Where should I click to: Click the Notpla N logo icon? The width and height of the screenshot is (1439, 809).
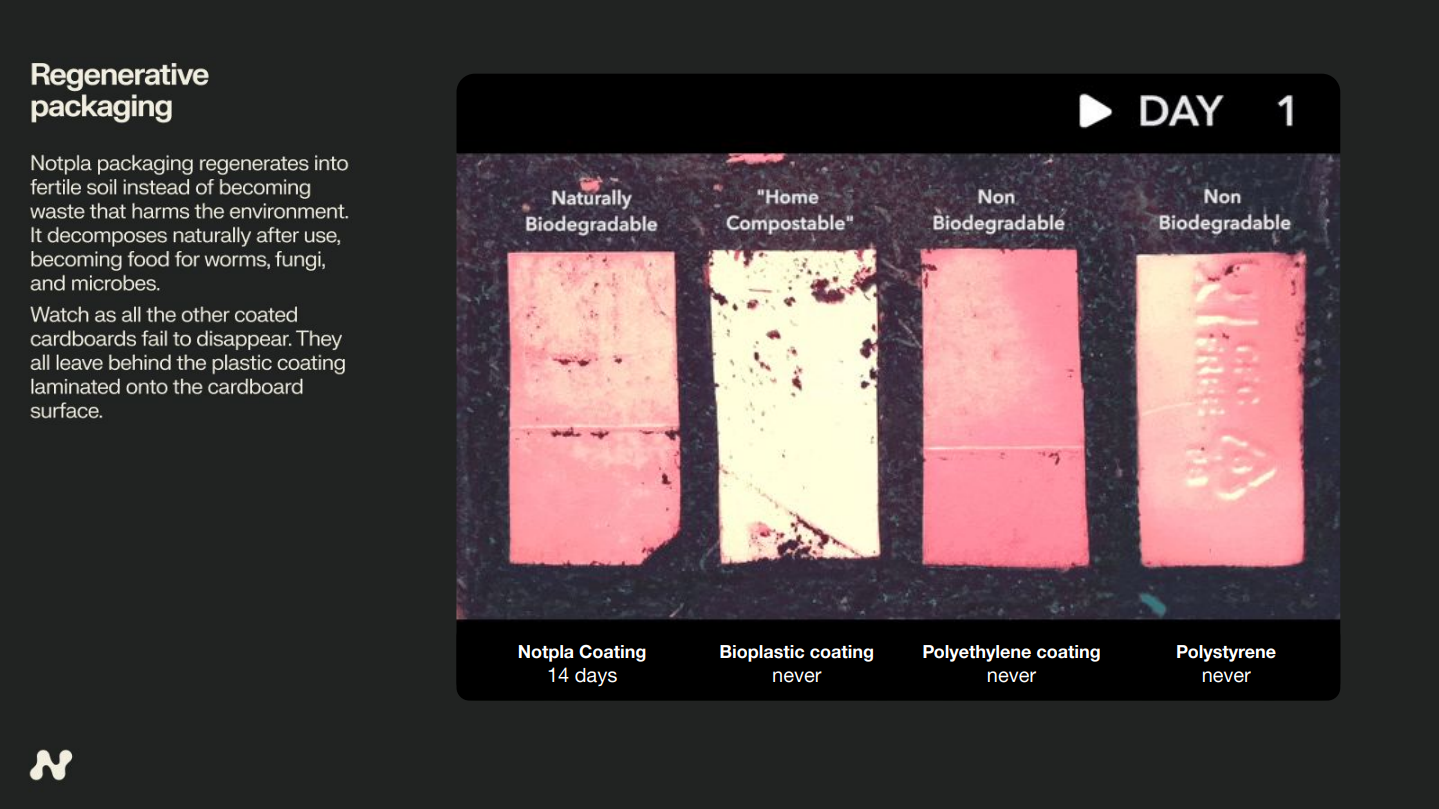pyautogui.click(x=51, y=765)
